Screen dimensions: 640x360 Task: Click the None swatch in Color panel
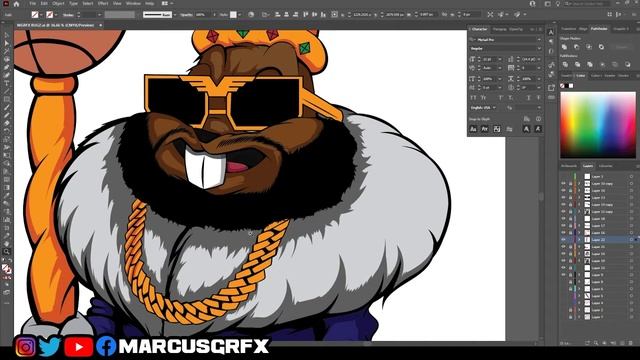pyautogui.click(x=562, y=86)
